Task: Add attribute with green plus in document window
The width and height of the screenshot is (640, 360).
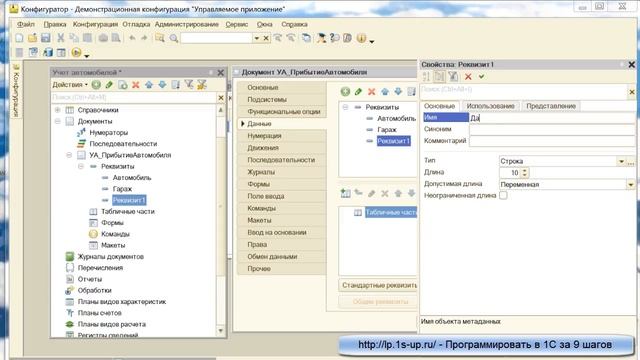Action: [345, 91]
